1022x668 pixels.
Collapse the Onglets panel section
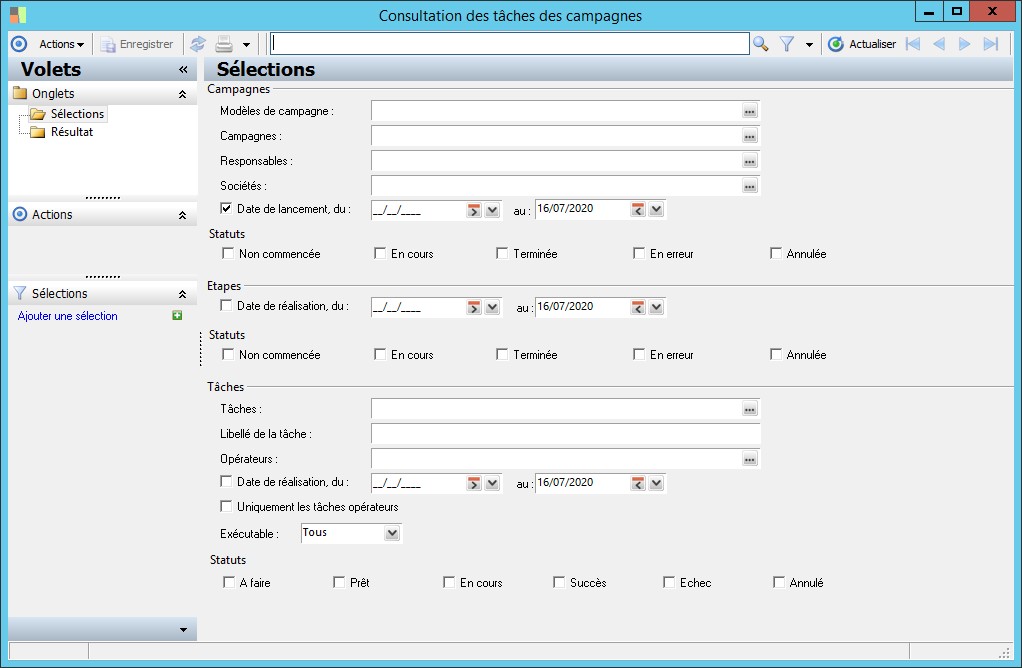(x=182, y=94)
